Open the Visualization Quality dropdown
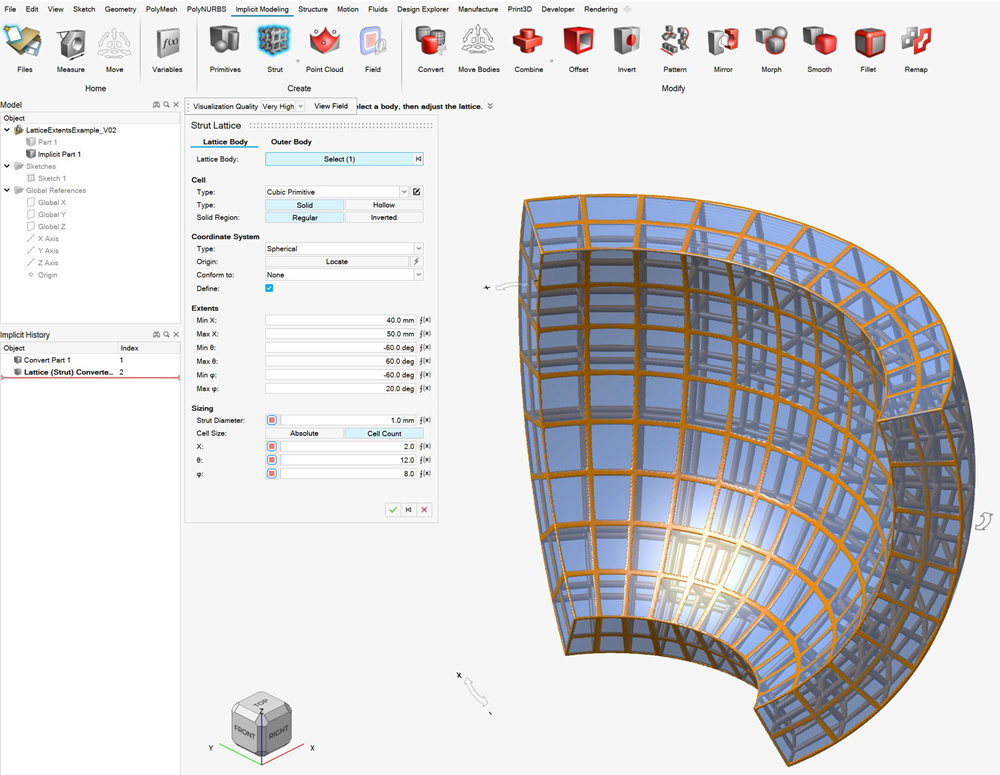 (279, 106)
